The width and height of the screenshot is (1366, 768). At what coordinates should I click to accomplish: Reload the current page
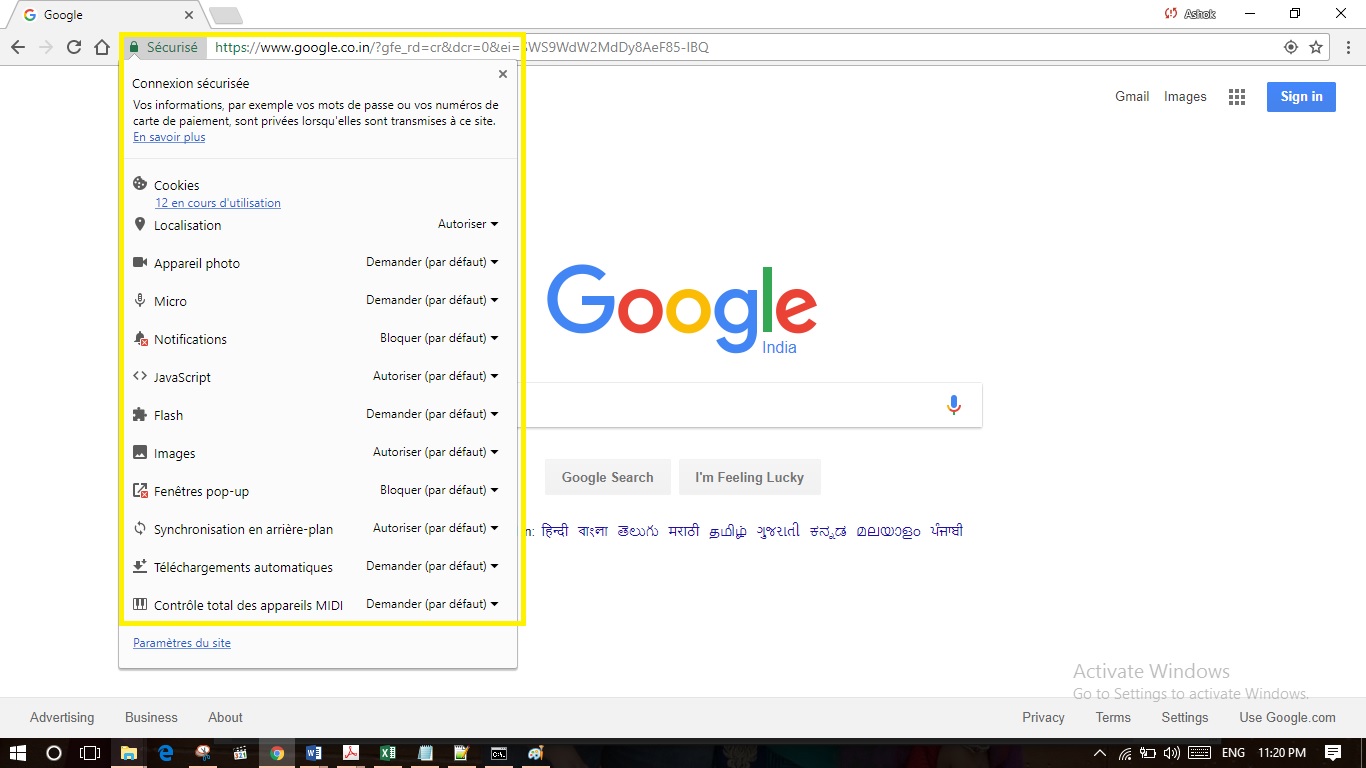(x=74, y=47)
